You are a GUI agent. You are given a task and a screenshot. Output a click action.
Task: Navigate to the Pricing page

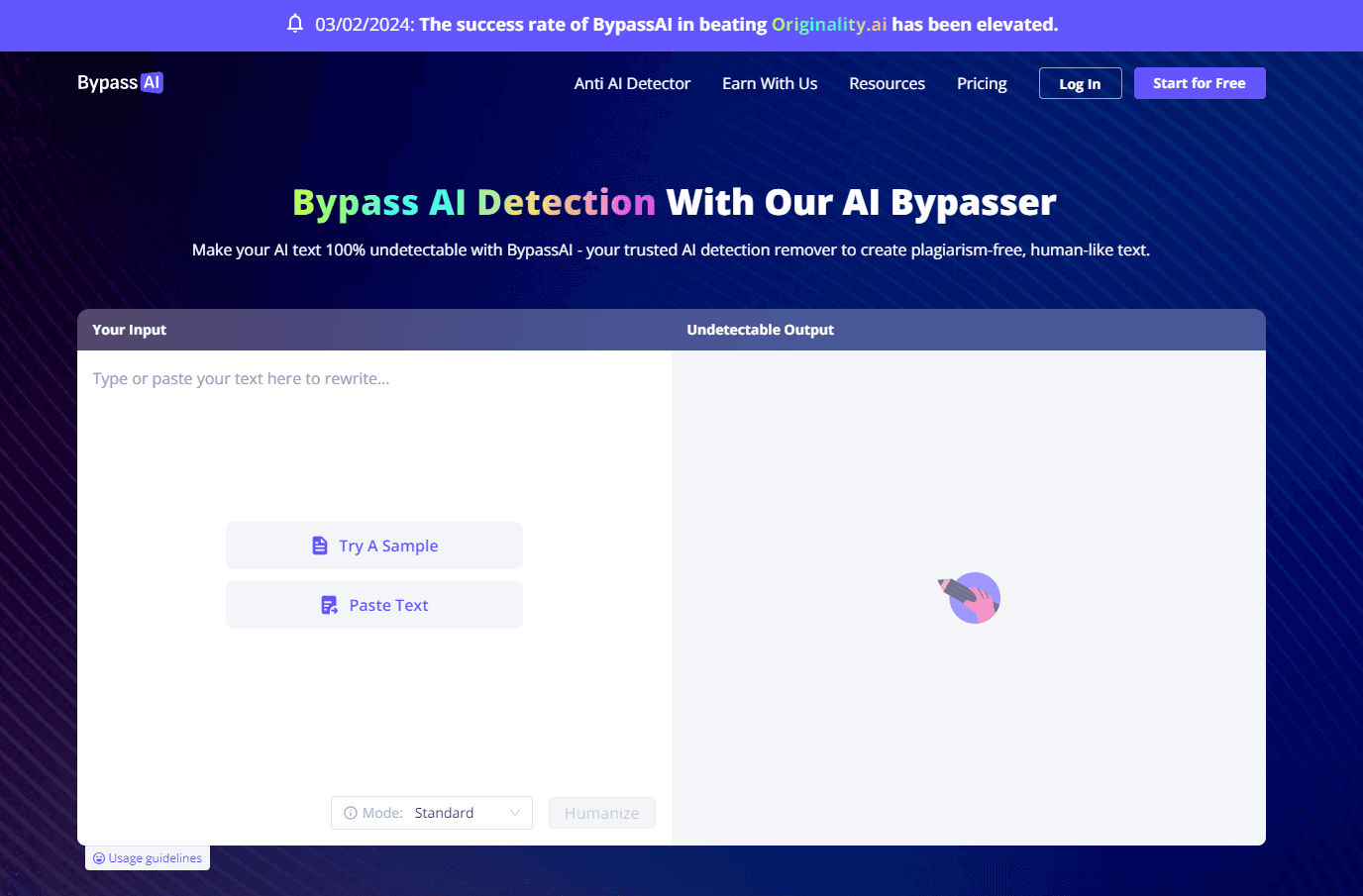tap(982, 84)
